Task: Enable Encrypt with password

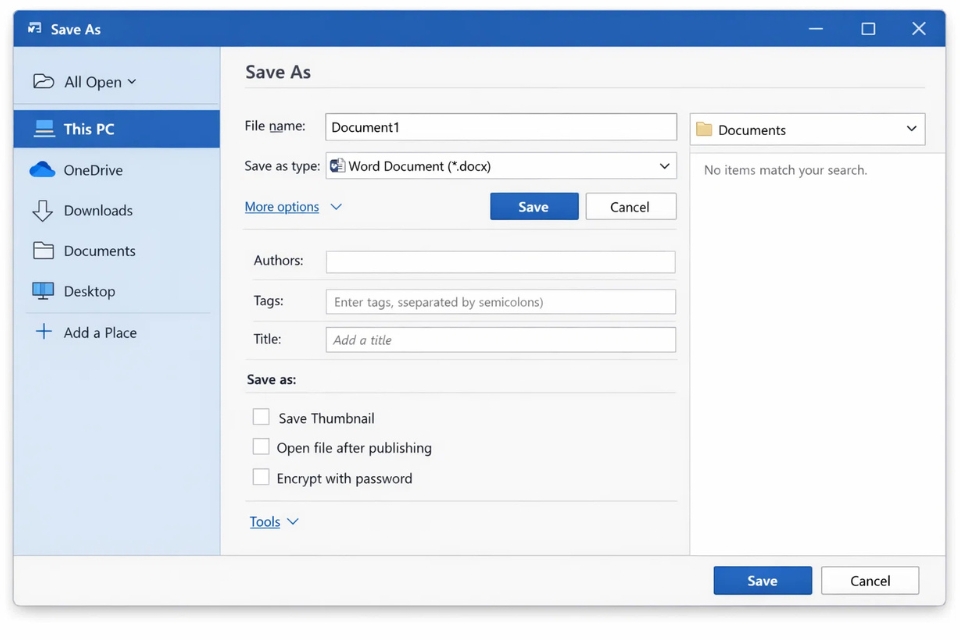Action: point(261,477)
